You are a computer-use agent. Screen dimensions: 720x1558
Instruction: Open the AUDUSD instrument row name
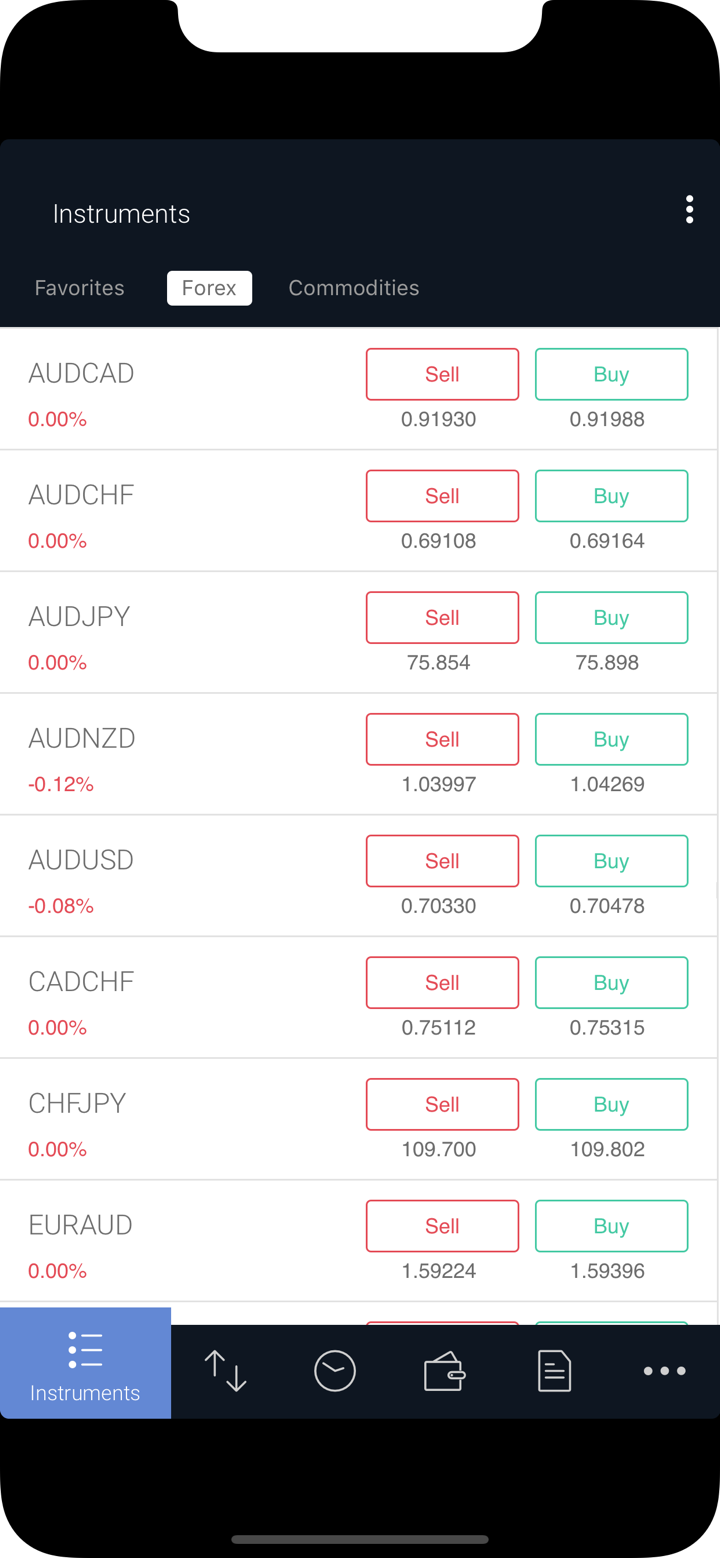coord(81,860)
